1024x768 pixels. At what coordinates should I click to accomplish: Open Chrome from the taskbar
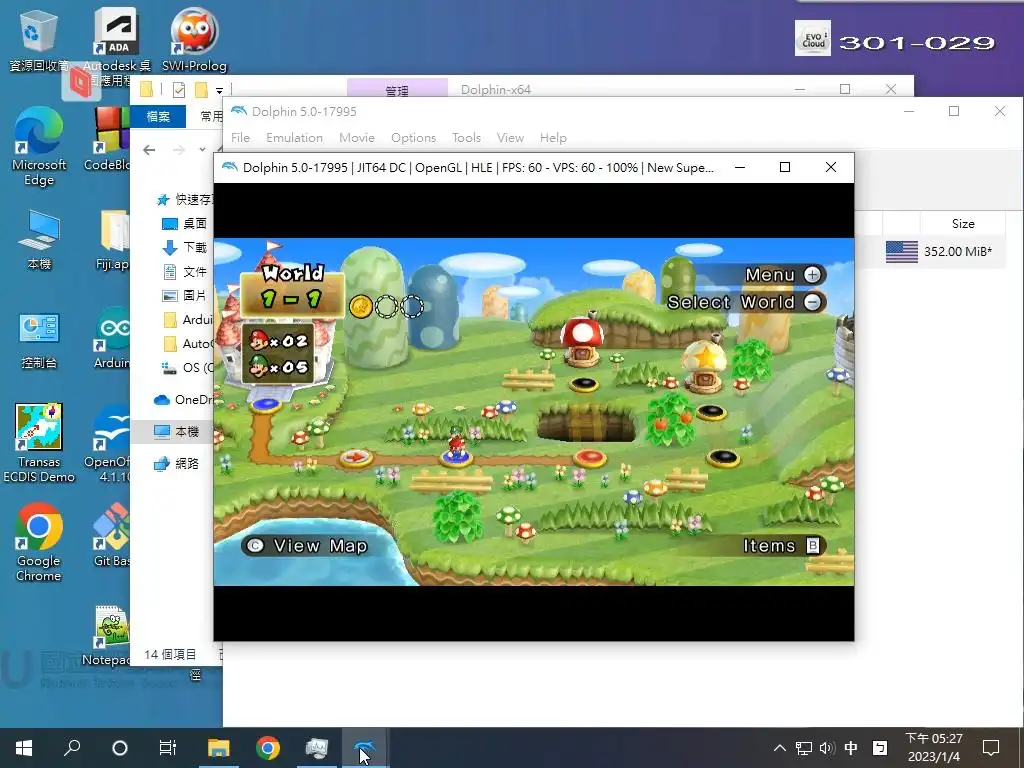click(268, 747)
